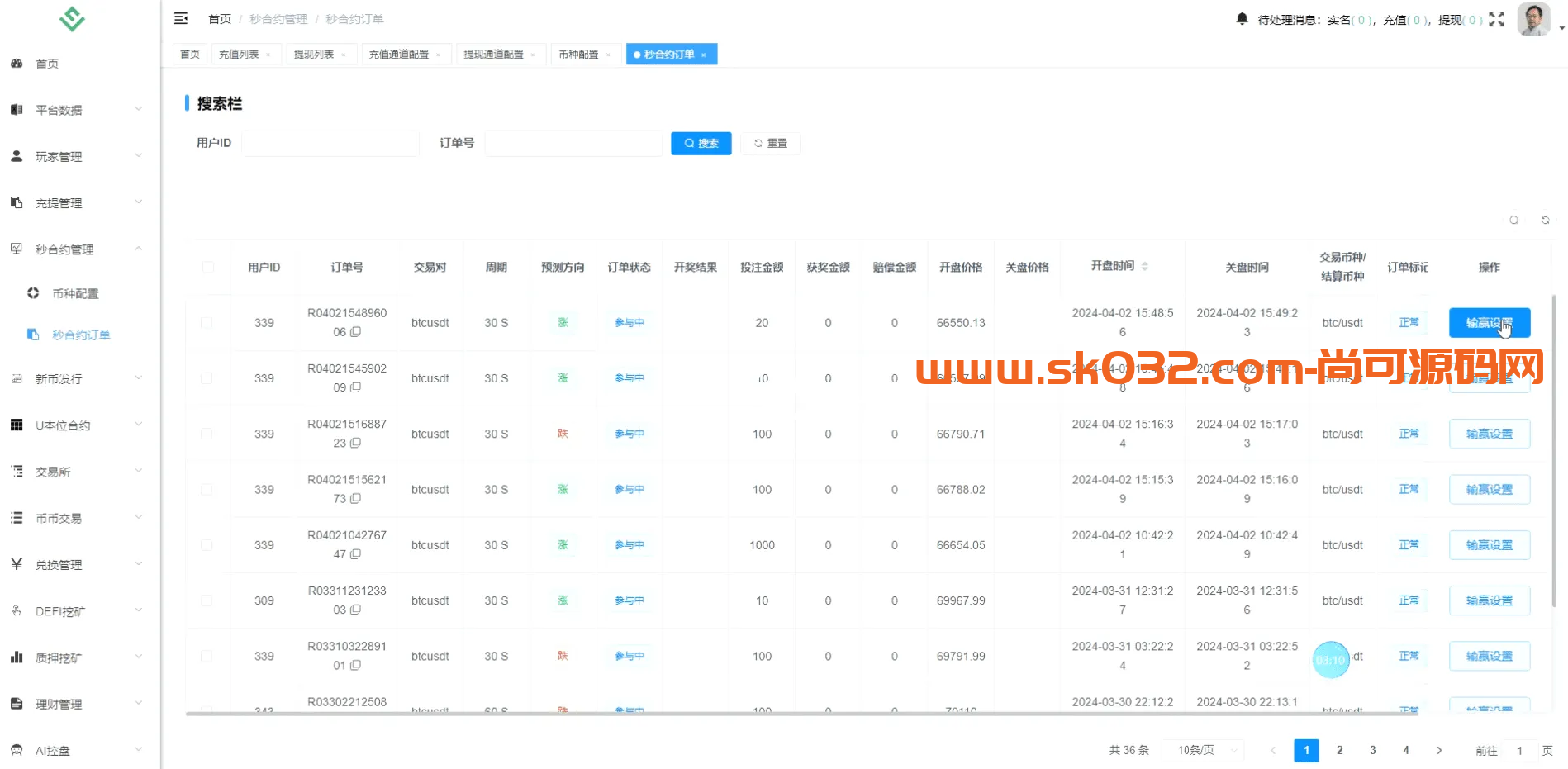The width and height of the screenshot is (1568, 769).
Task: Click the notification bell icon
Action: 1241,18
